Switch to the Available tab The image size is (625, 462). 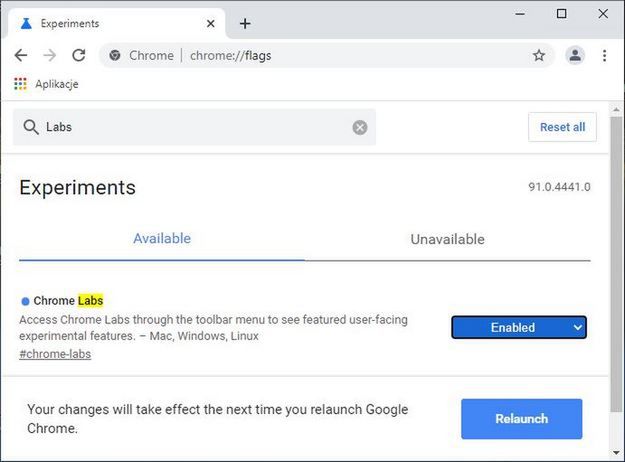162,239
